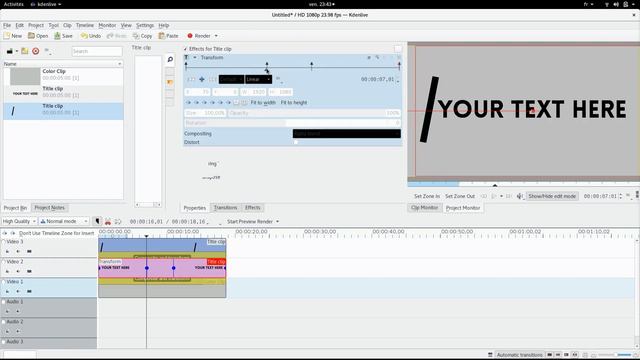Click the magnifier icon beside the Title clip panel
This screenshot has height=360, width=640.
tap(170, 60)
